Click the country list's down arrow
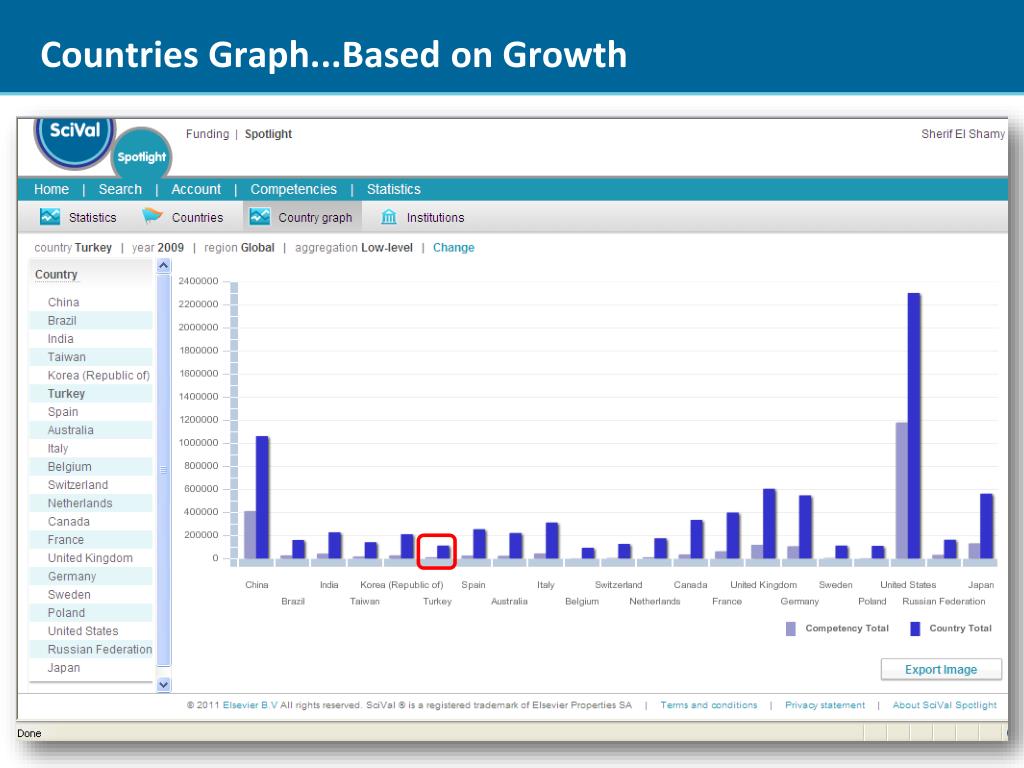This screenshot has height=768, width=1024. click(x=164, y=684)
